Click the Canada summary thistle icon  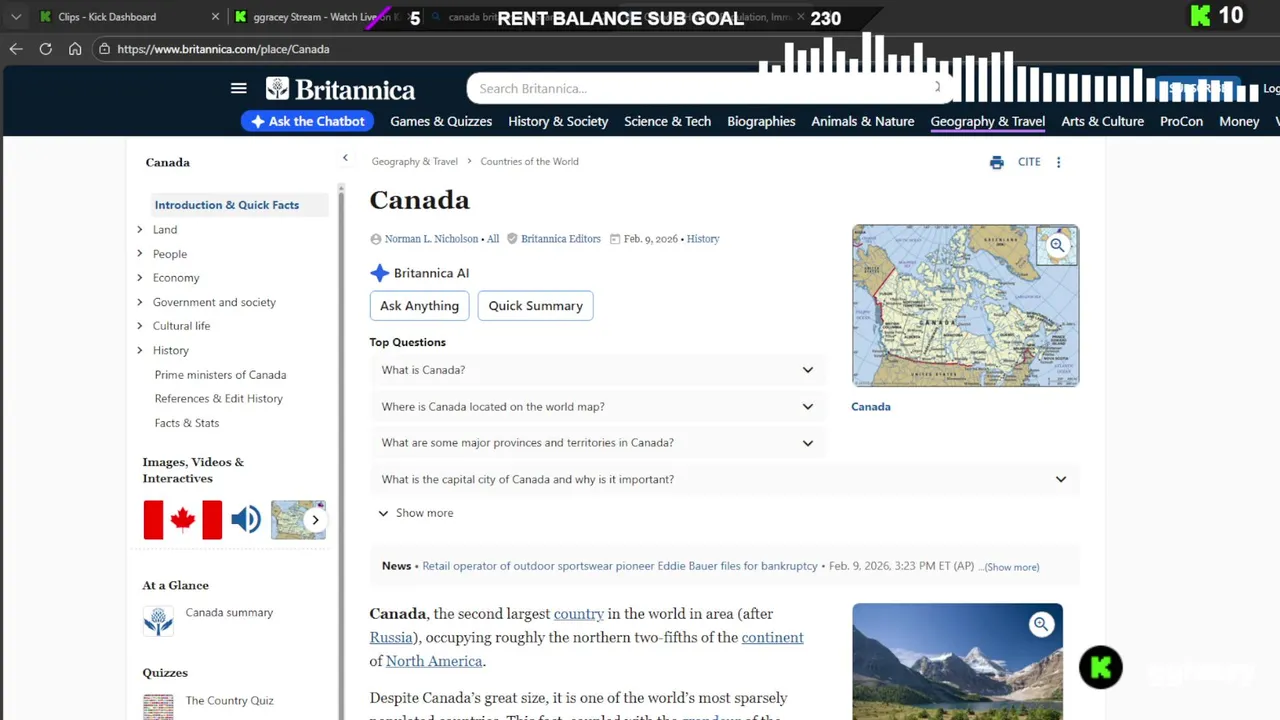coord(158,621)
